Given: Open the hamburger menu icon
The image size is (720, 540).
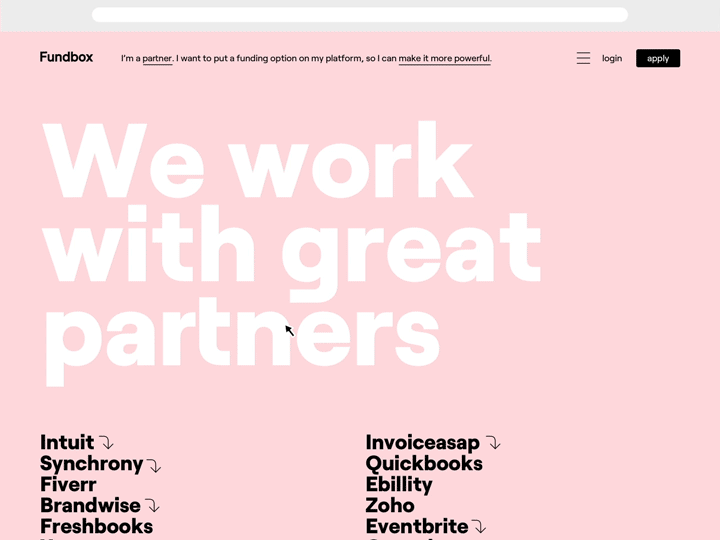Looking at the screenshot, I should click(583, 58).
